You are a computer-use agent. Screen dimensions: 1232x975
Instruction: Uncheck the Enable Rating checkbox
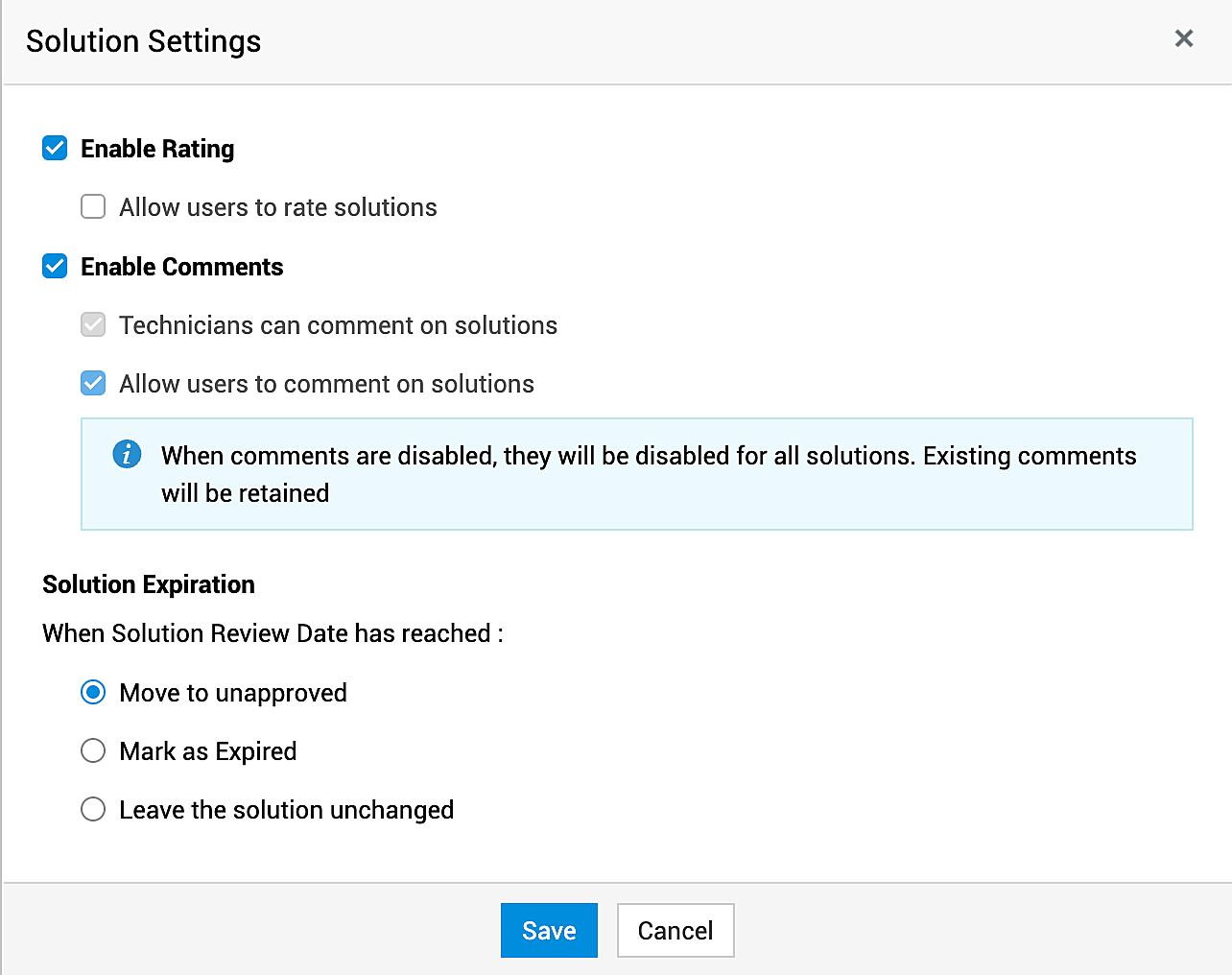click(55, 149)
